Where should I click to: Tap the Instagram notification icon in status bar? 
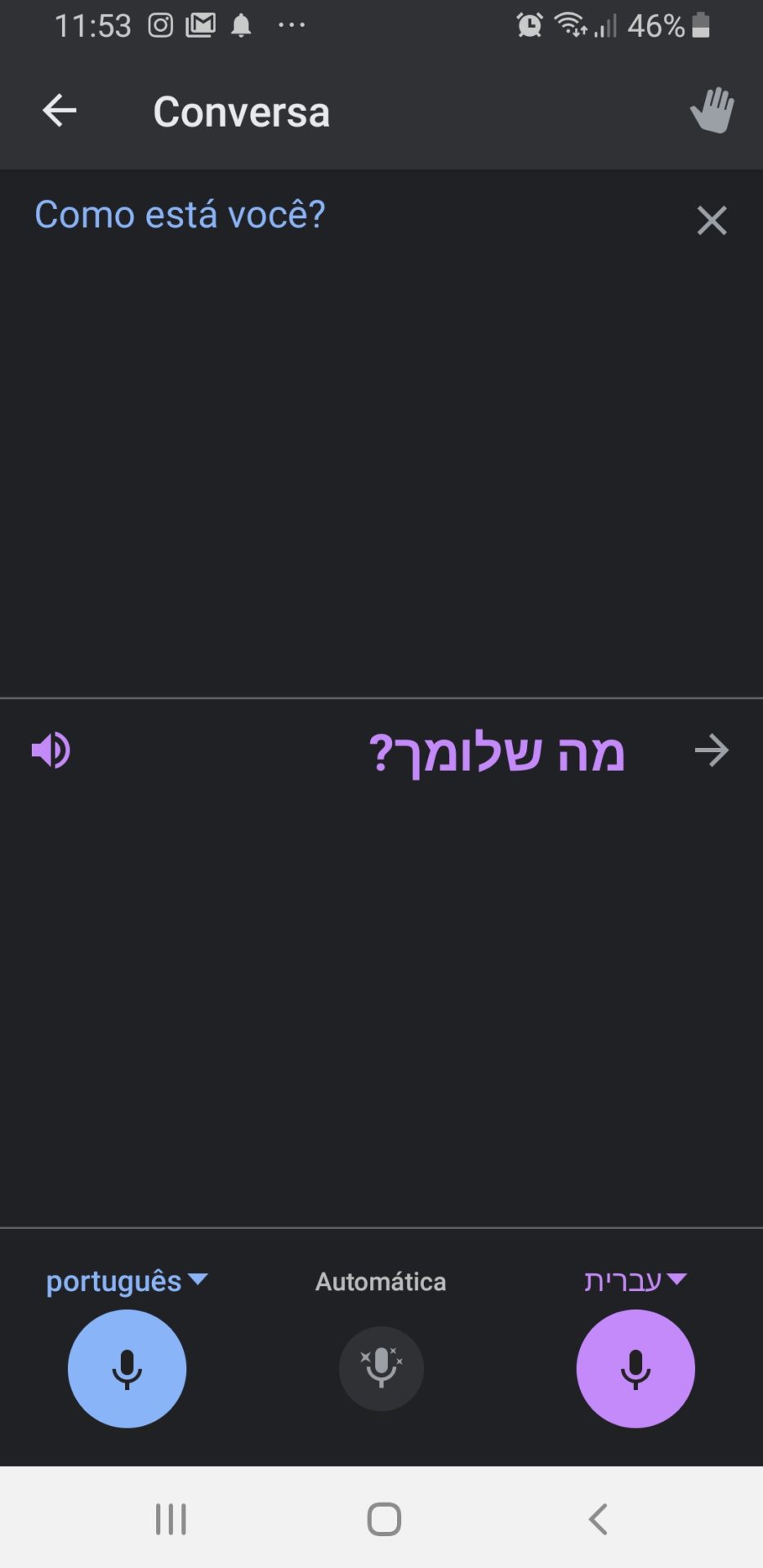(161, 26)
